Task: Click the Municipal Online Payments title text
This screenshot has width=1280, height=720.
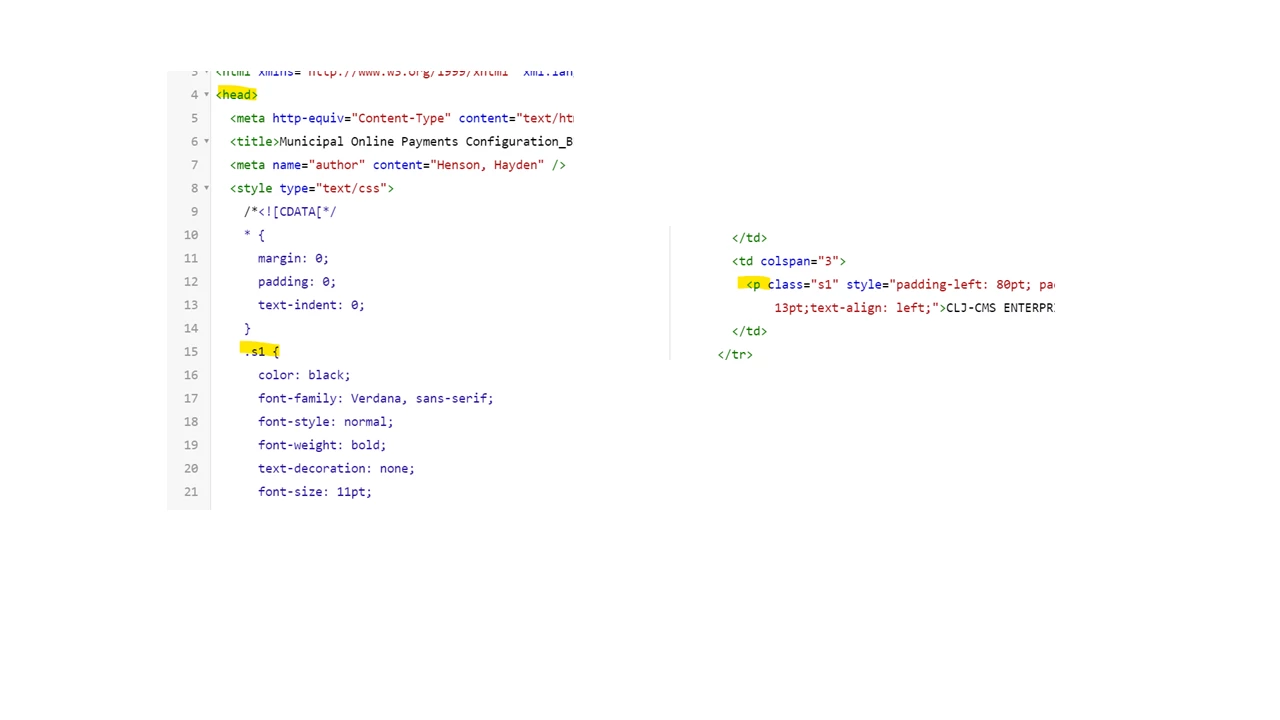Action: 426,141
